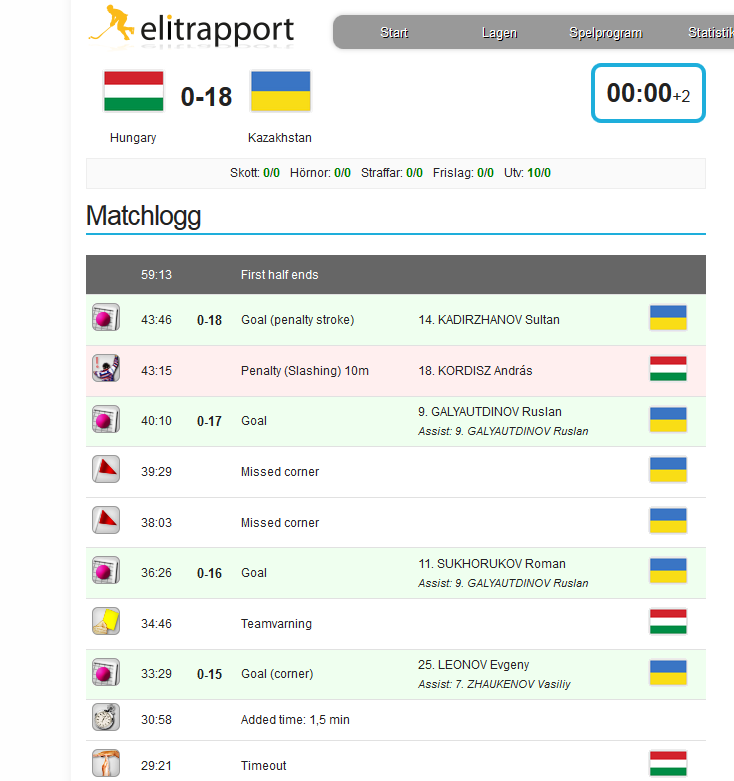
Task: Open the Start menu tab
Action: pyautogui.click(x=394, y=32)
